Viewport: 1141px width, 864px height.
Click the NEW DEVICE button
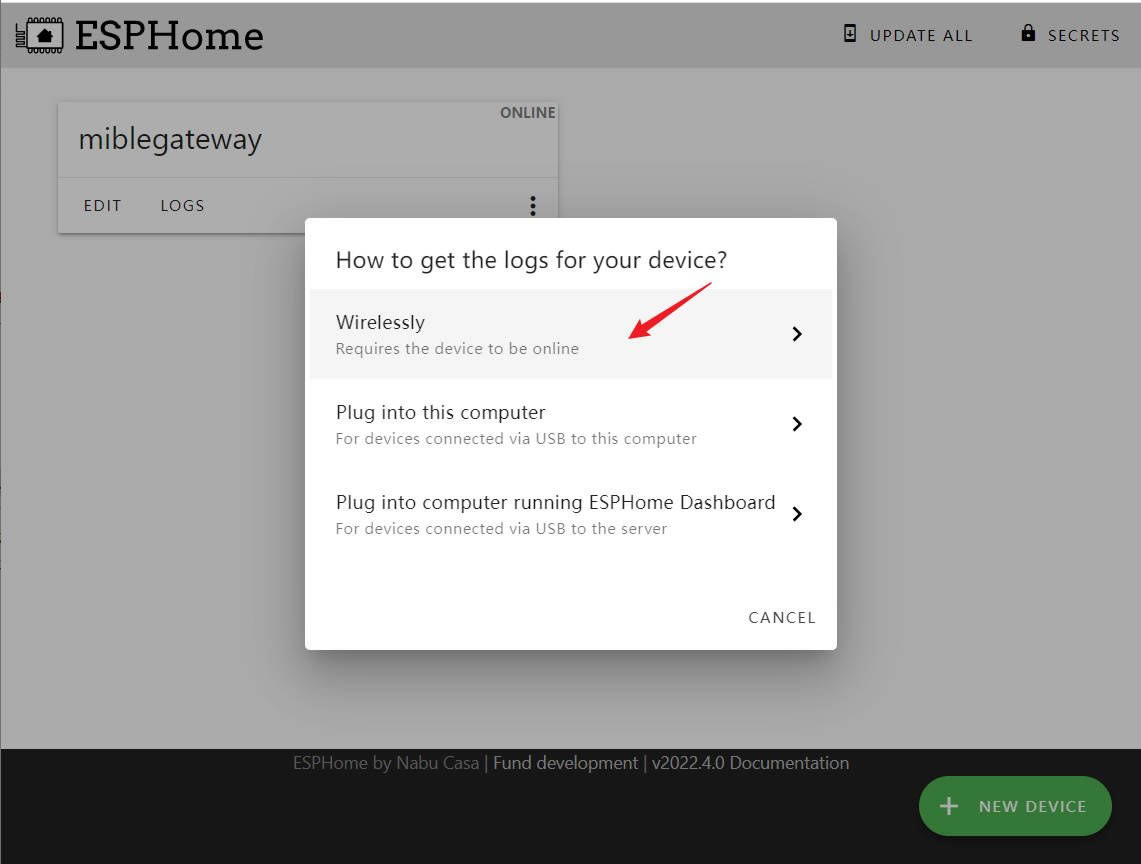(x=1015, y=806)
